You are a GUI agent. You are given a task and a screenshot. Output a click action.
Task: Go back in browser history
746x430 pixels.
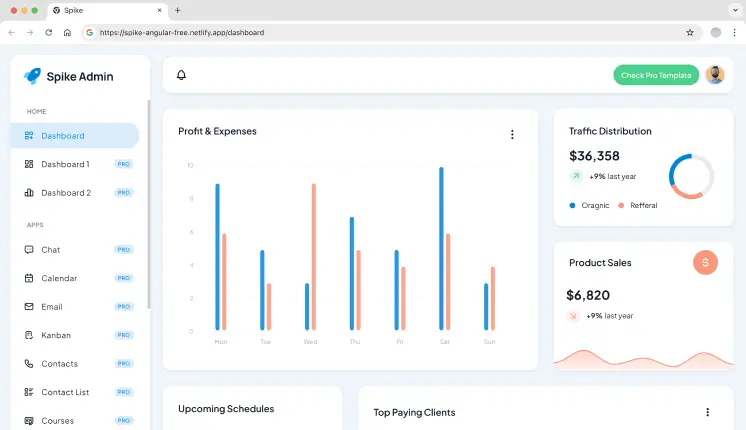[11, 32]
